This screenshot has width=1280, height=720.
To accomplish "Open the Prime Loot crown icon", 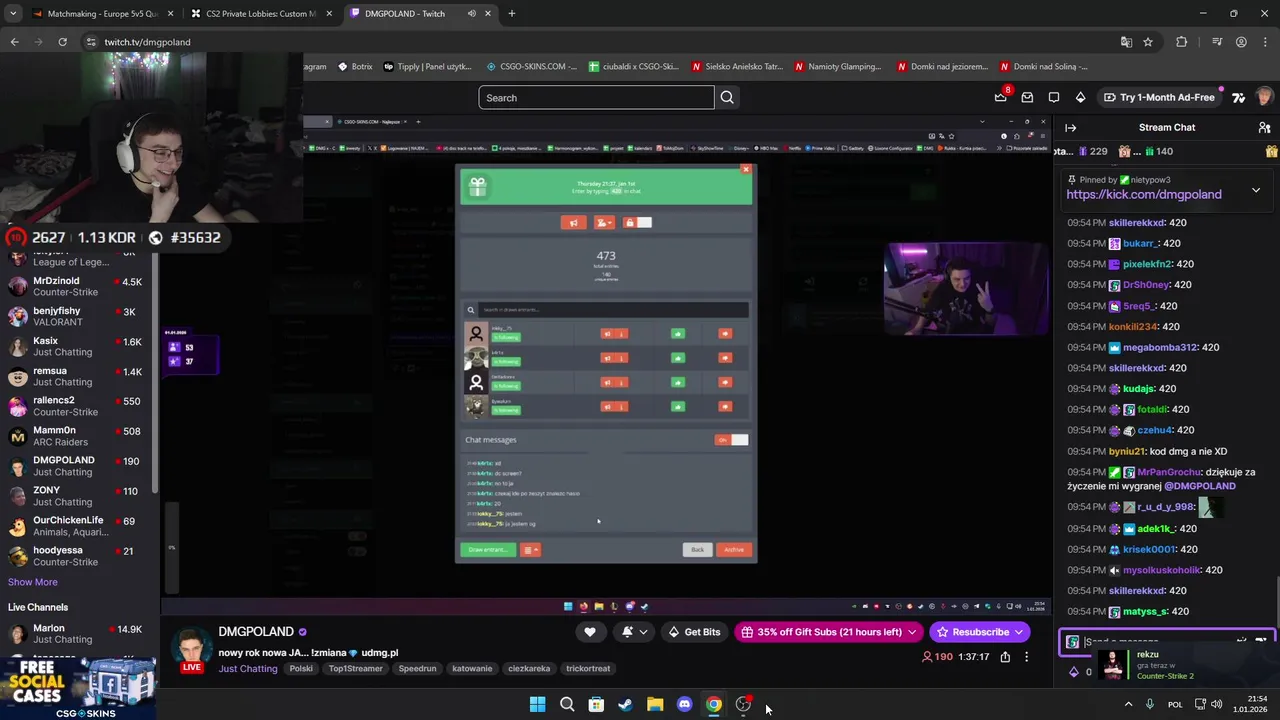I will (x=1000, y=97).
